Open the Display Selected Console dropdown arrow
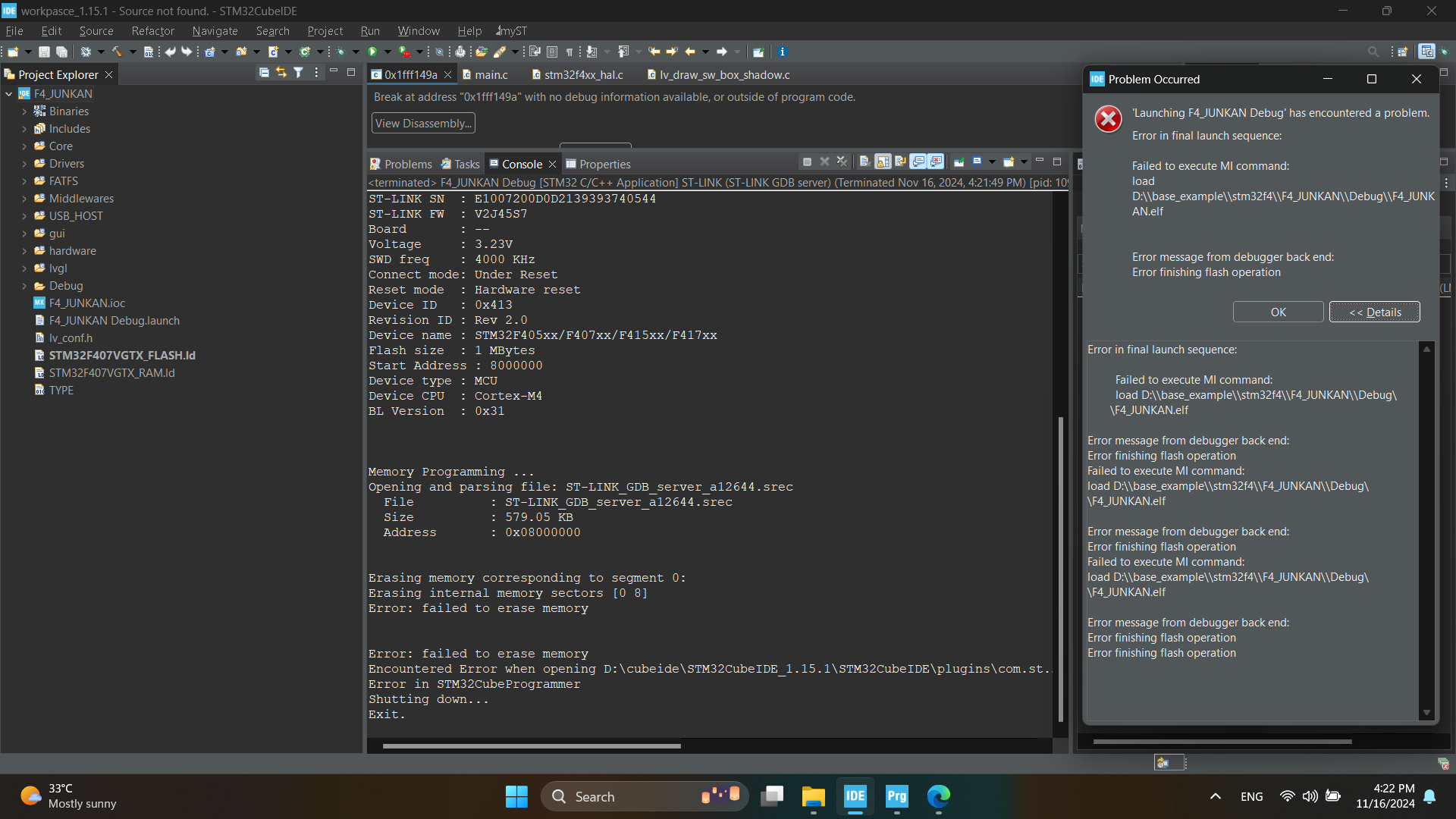 click(992, 162)
